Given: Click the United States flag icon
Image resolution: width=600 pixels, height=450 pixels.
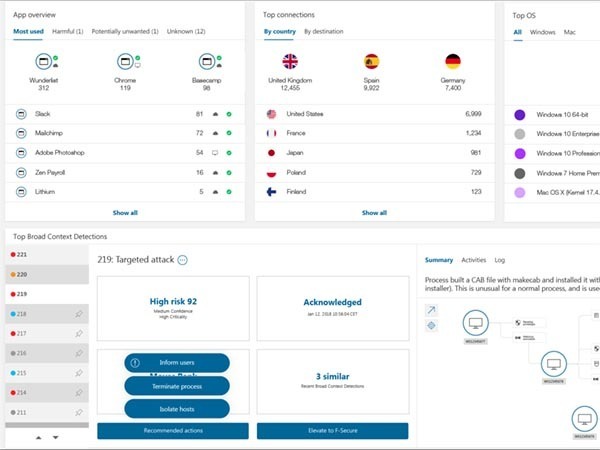Looking at the screenshot, I should [271, 114].
